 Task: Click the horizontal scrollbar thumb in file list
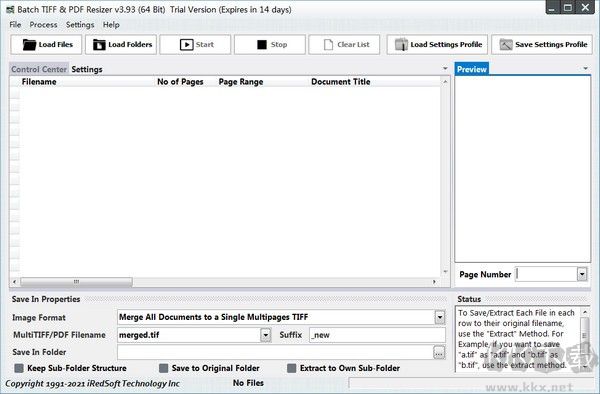(x=76, y=282)
